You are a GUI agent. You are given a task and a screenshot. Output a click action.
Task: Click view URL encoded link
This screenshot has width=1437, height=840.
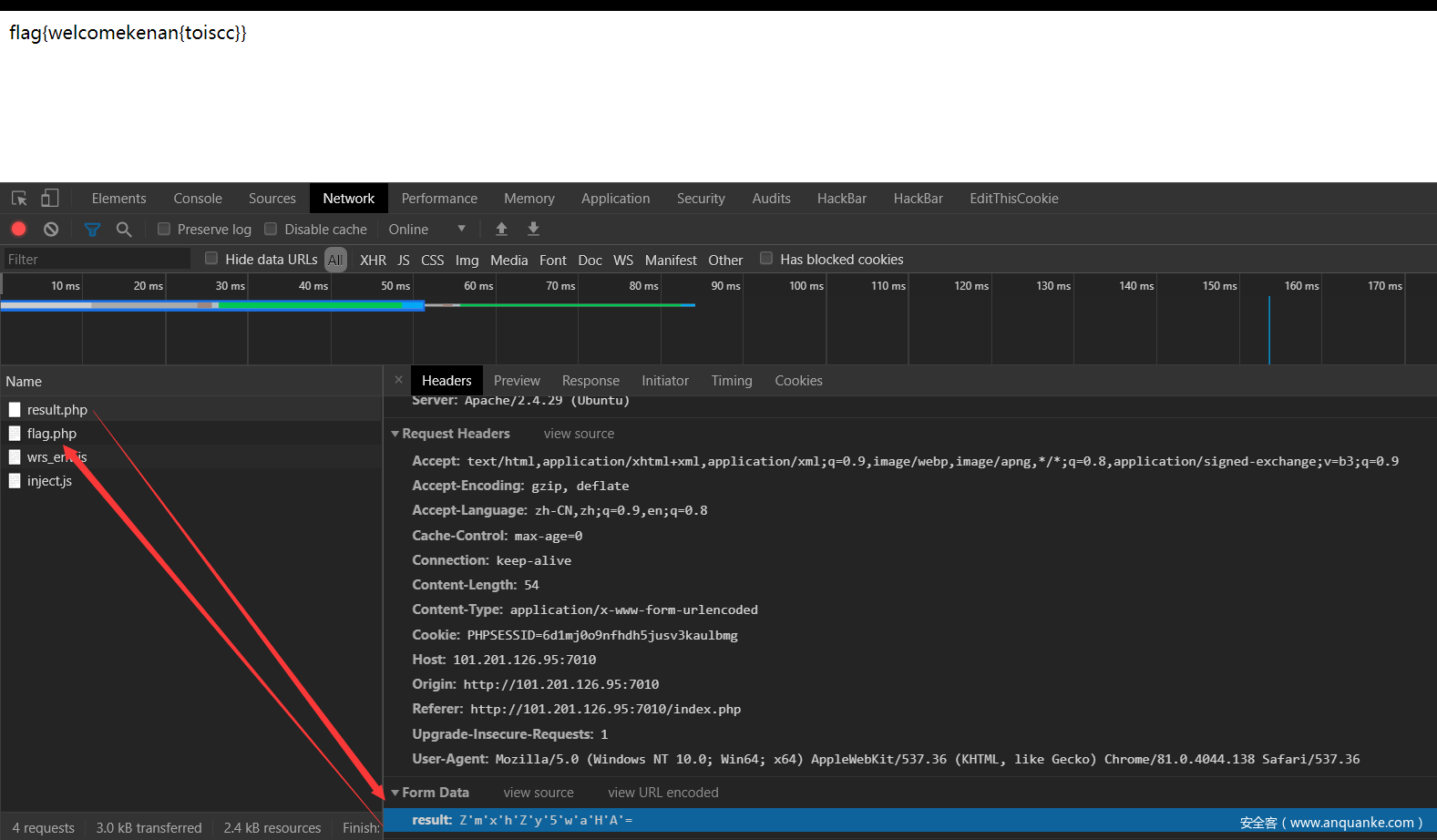(662, 793)
